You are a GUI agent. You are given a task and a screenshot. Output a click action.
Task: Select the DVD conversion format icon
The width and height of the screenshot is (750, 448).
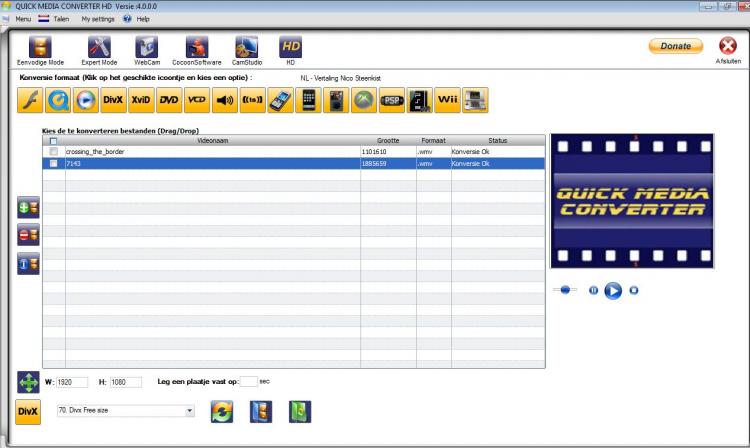coord(169,100)
